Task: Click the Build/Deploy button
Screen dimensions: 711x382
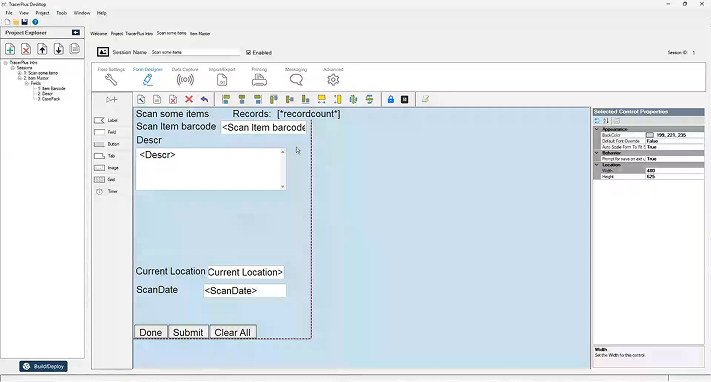Action: click(44, 366)
